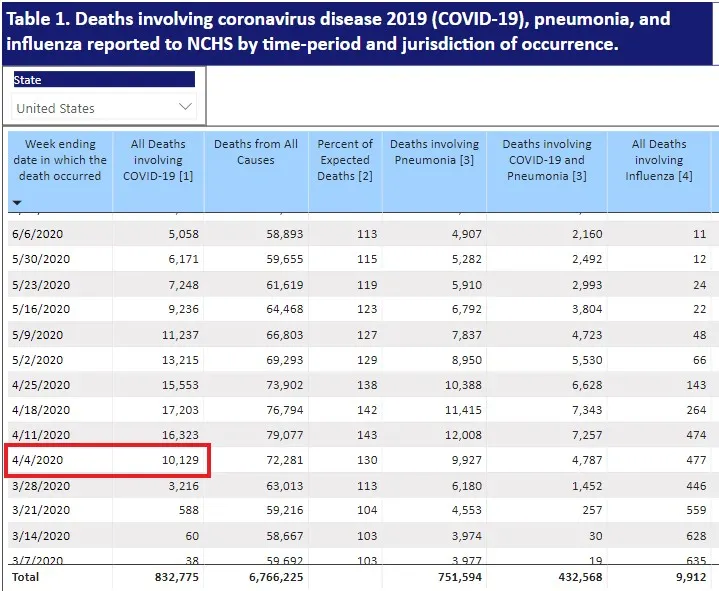This screenshot has width=719, height=591.
Task: Click the sort arrow under Week ending date
Action: pyautogui.click(x=18, y=203)
